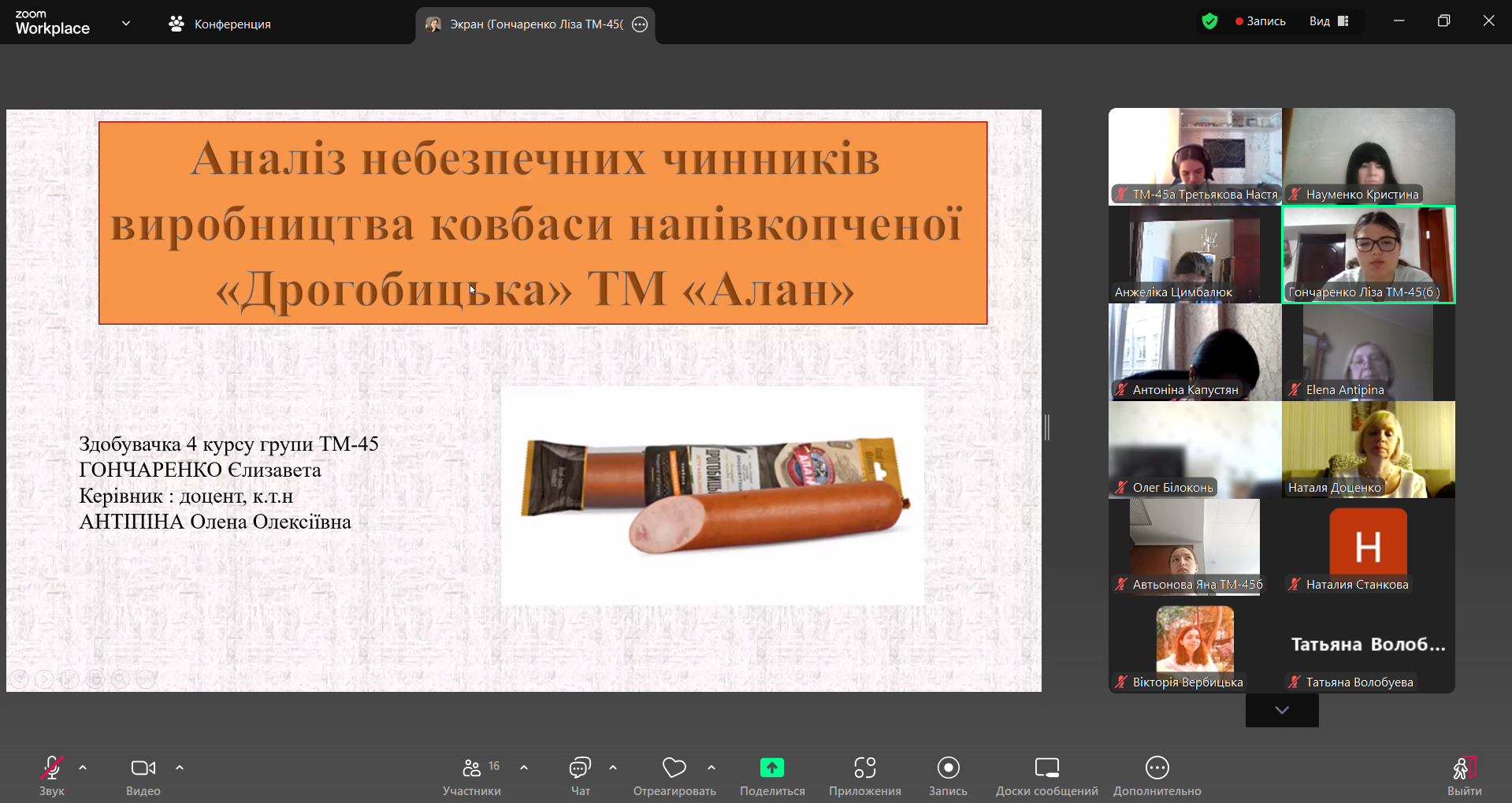The height and width of the screenshot is (803, 1512).
Task: Click the orange slide title box
Action: [x=543, y=223]
